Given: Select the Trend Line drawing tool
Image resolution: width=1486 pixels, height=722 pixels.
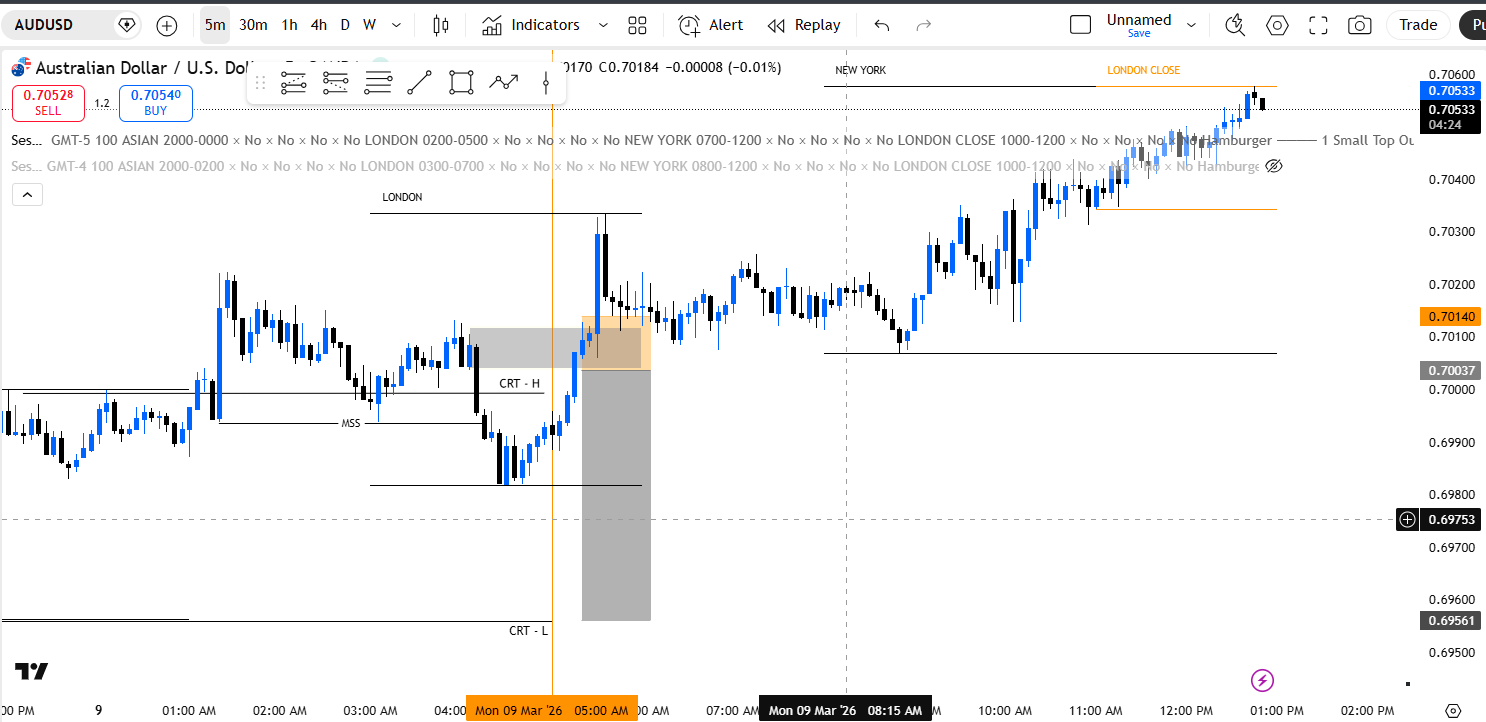Looking at the screenshot, I should tap(420, 83).
